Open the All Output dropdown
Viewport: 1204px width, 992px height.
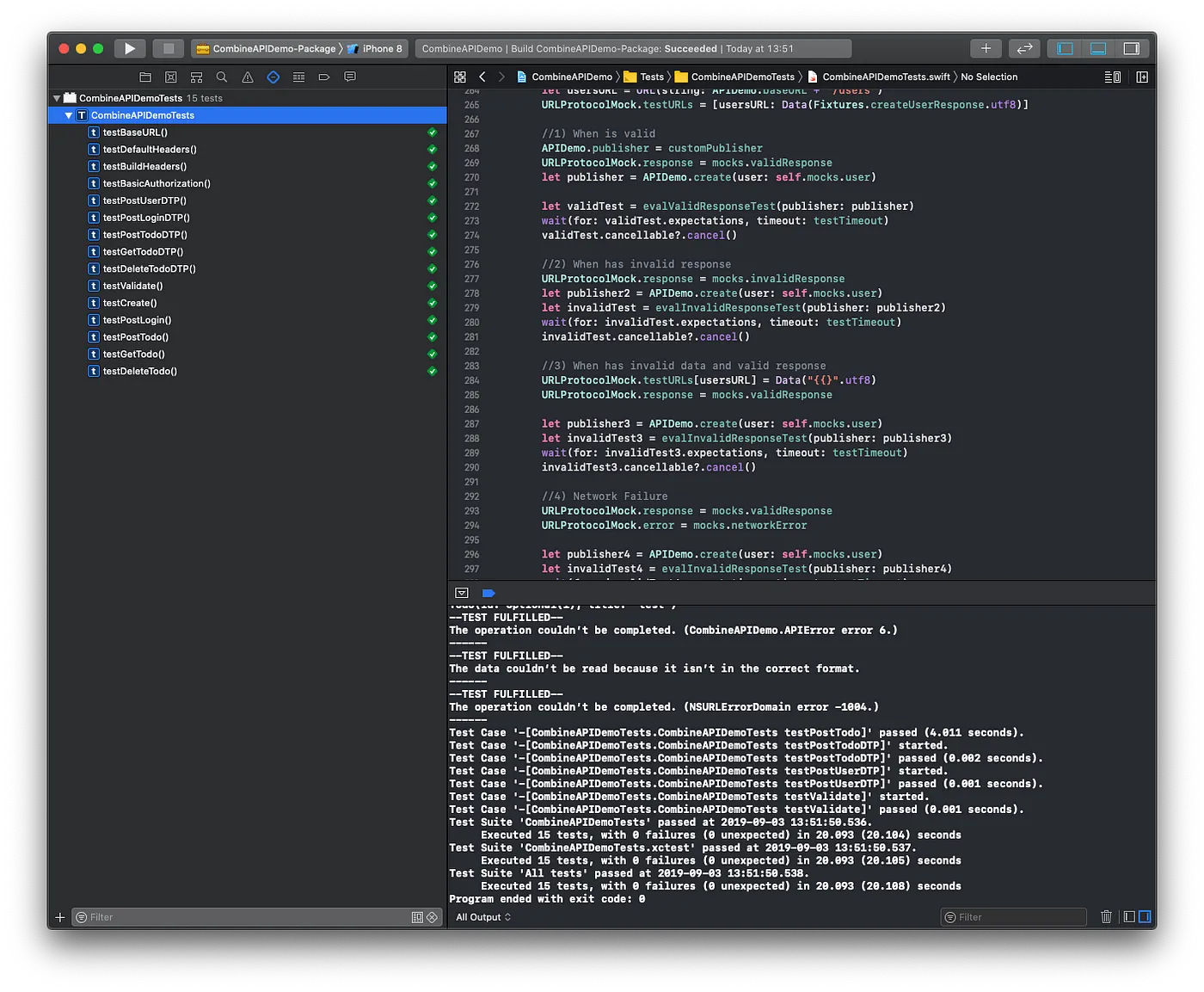(483, 917)
